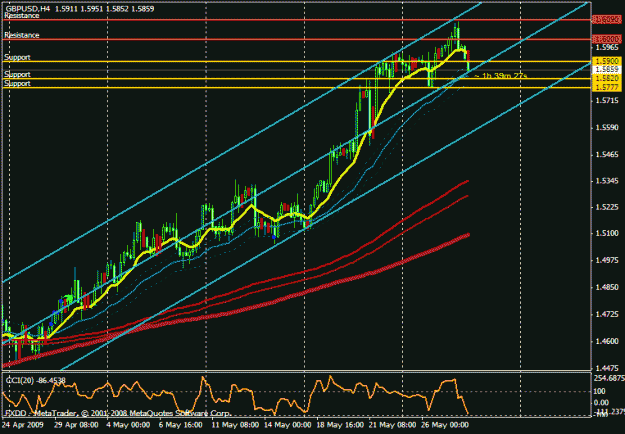This screenshot has height=434, width=625.
Task: Click the 1.5715 price scale value
Action: [607, 101]
